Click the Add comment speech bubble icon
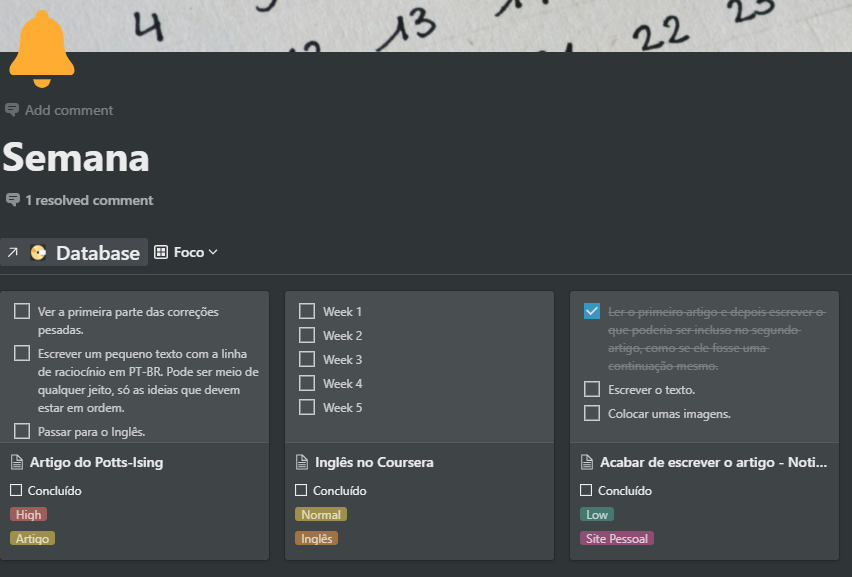Viewport: 852px width, 577px height. [x=12, y=110]
